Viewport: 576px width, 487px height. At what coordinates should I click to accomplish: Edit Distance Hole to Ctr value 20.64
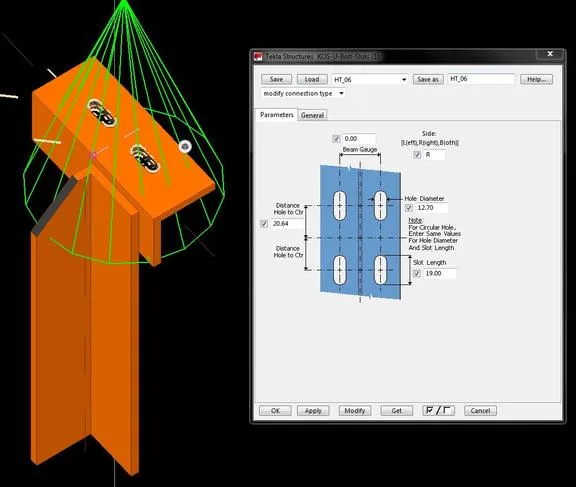tap(288, 223)
